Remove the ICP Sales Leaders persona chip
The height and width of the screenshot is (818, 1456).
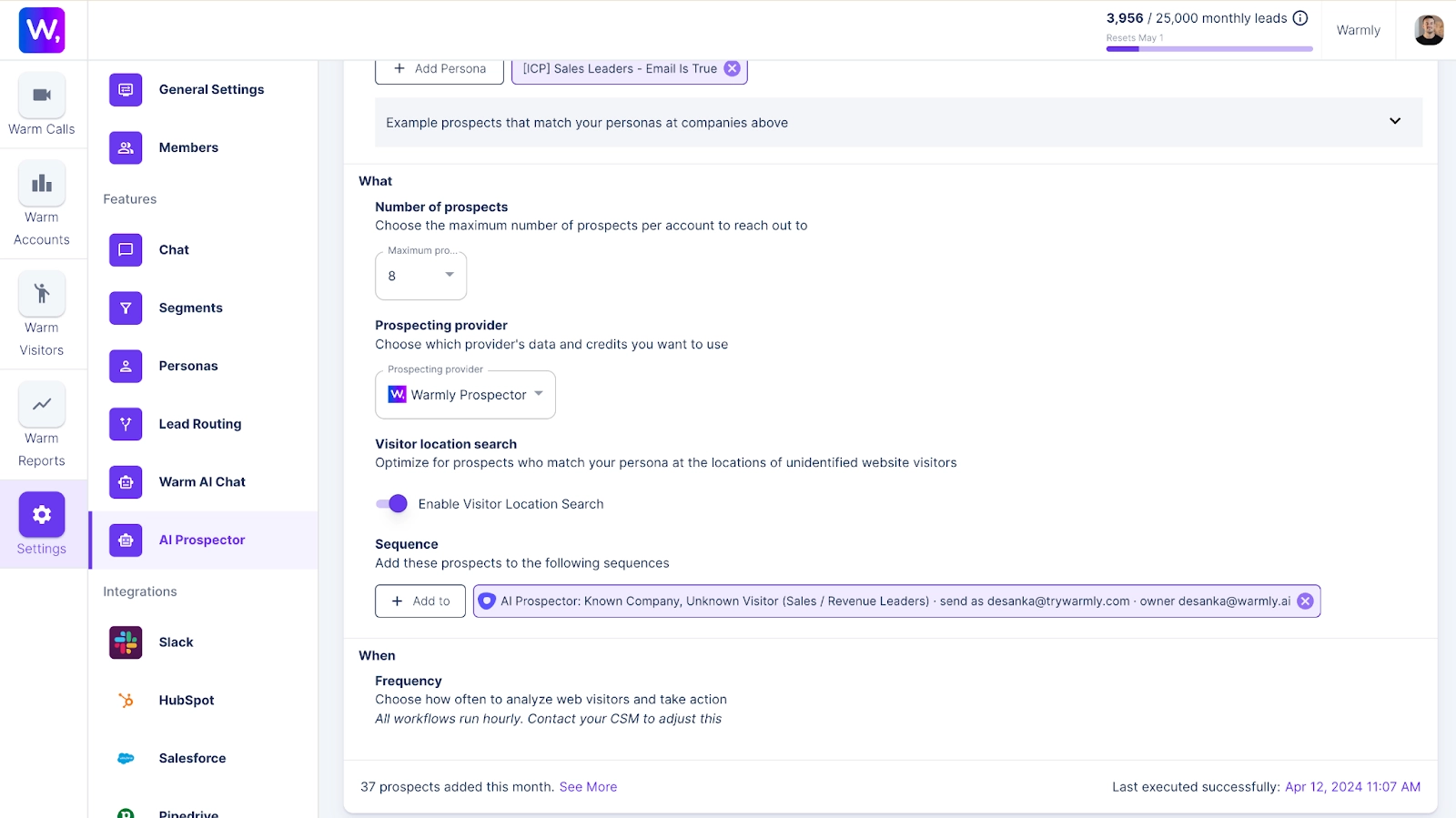pos(732,68)
